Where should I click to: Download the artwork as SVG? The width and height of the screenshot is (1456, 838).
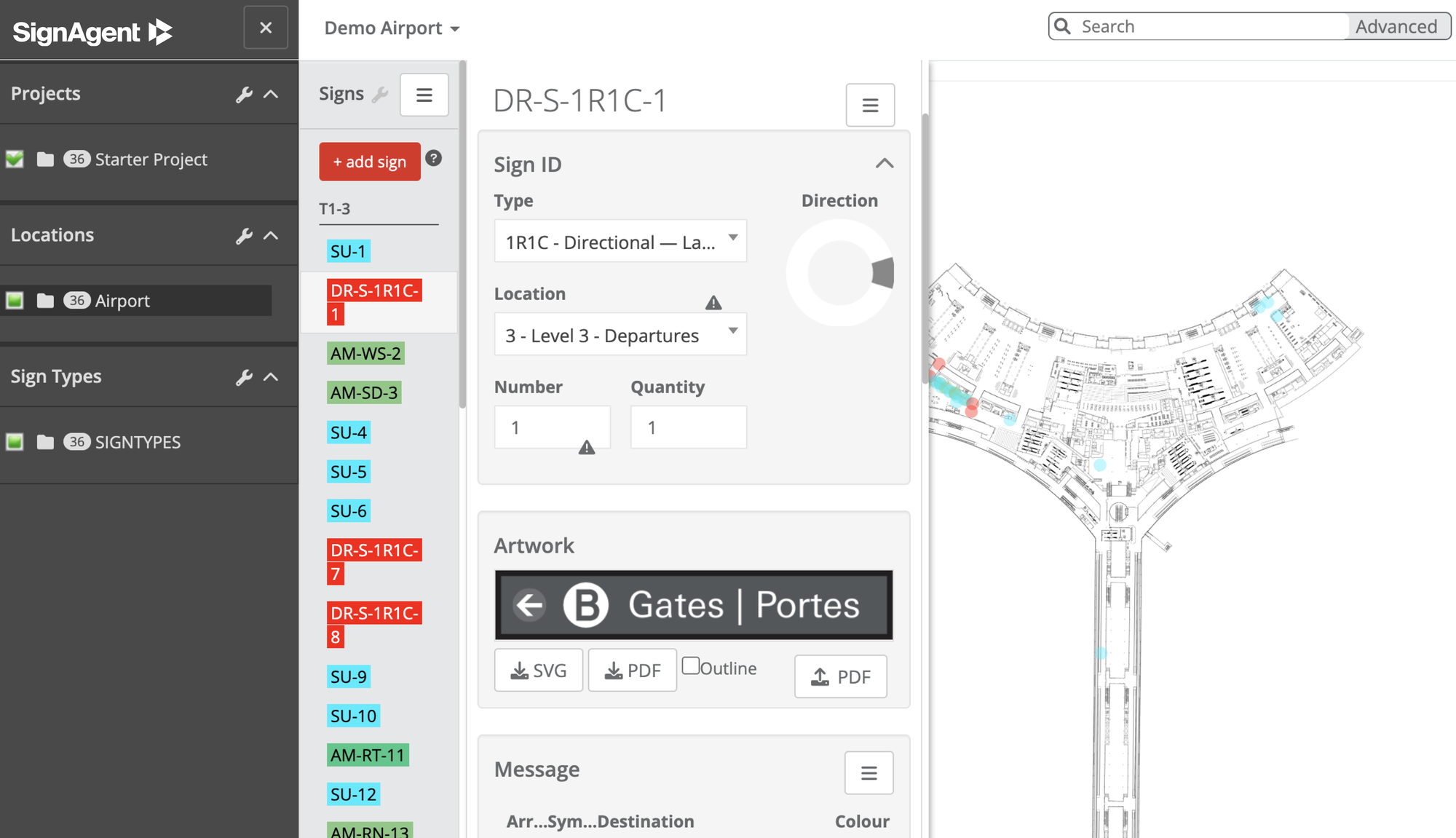click(538, 670)
